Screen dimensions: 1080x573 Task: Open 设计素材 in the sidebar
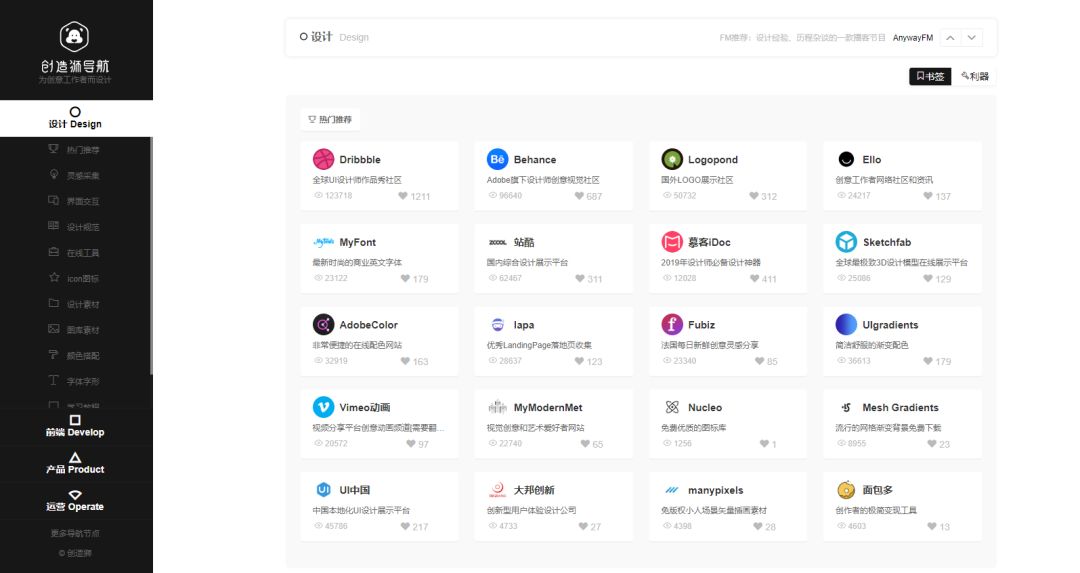click(74, 304)
